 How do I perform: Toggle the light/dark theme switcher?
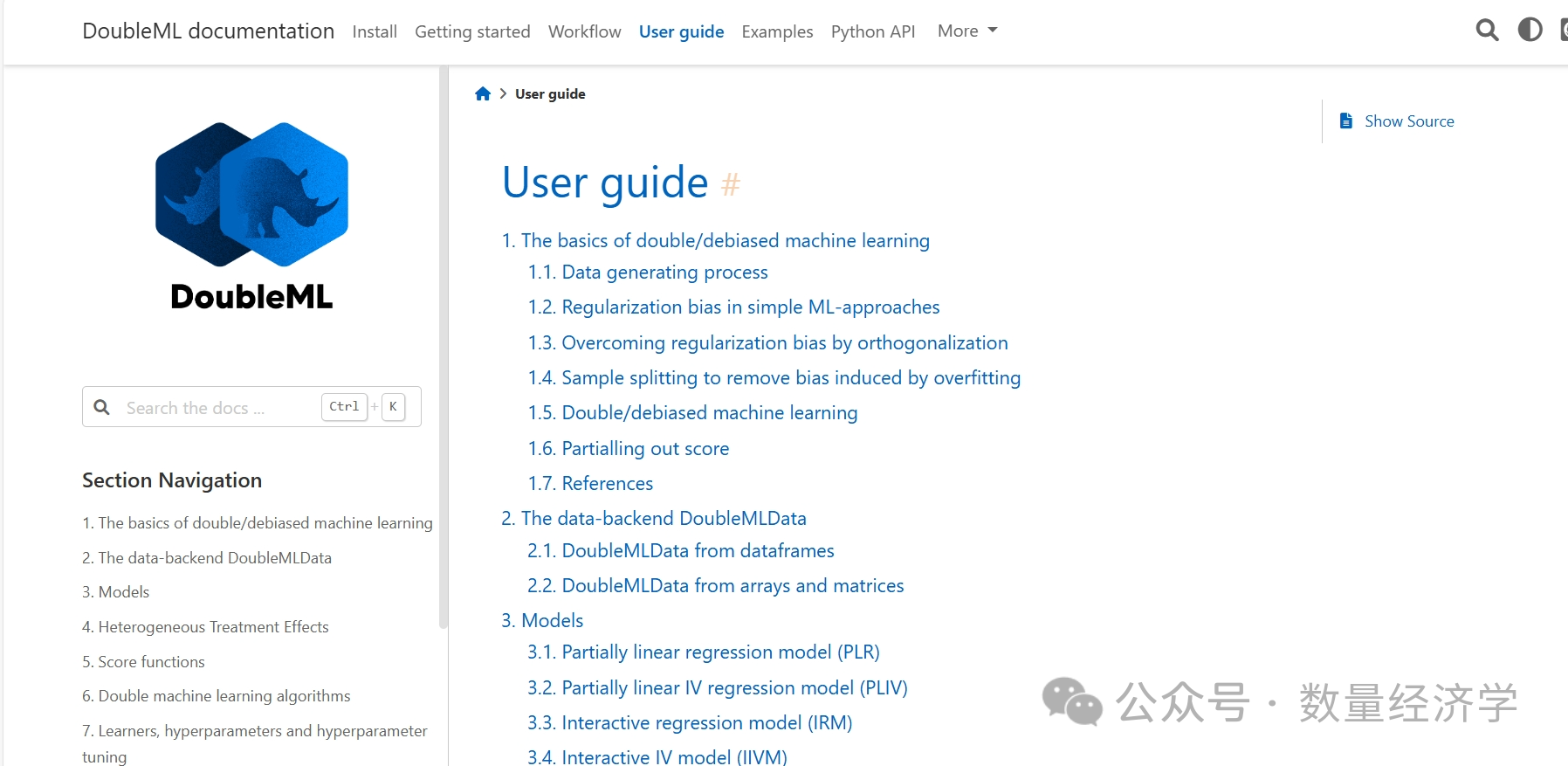[x=1530, y=31]
